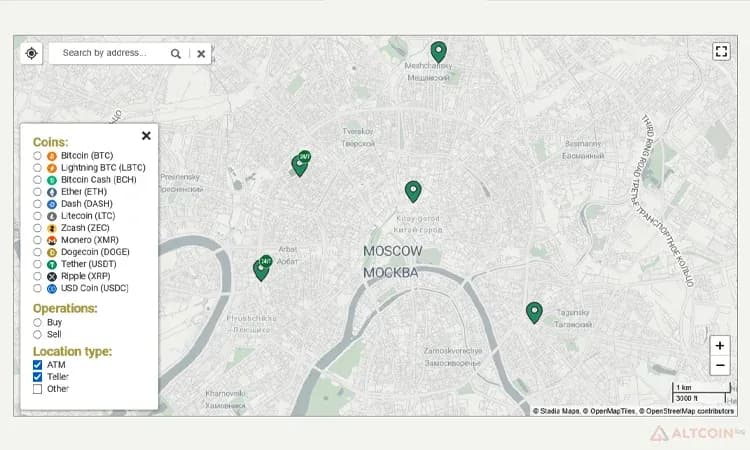
Task: Check the Other location type checkbox
Action: click(x=37, y=389)
